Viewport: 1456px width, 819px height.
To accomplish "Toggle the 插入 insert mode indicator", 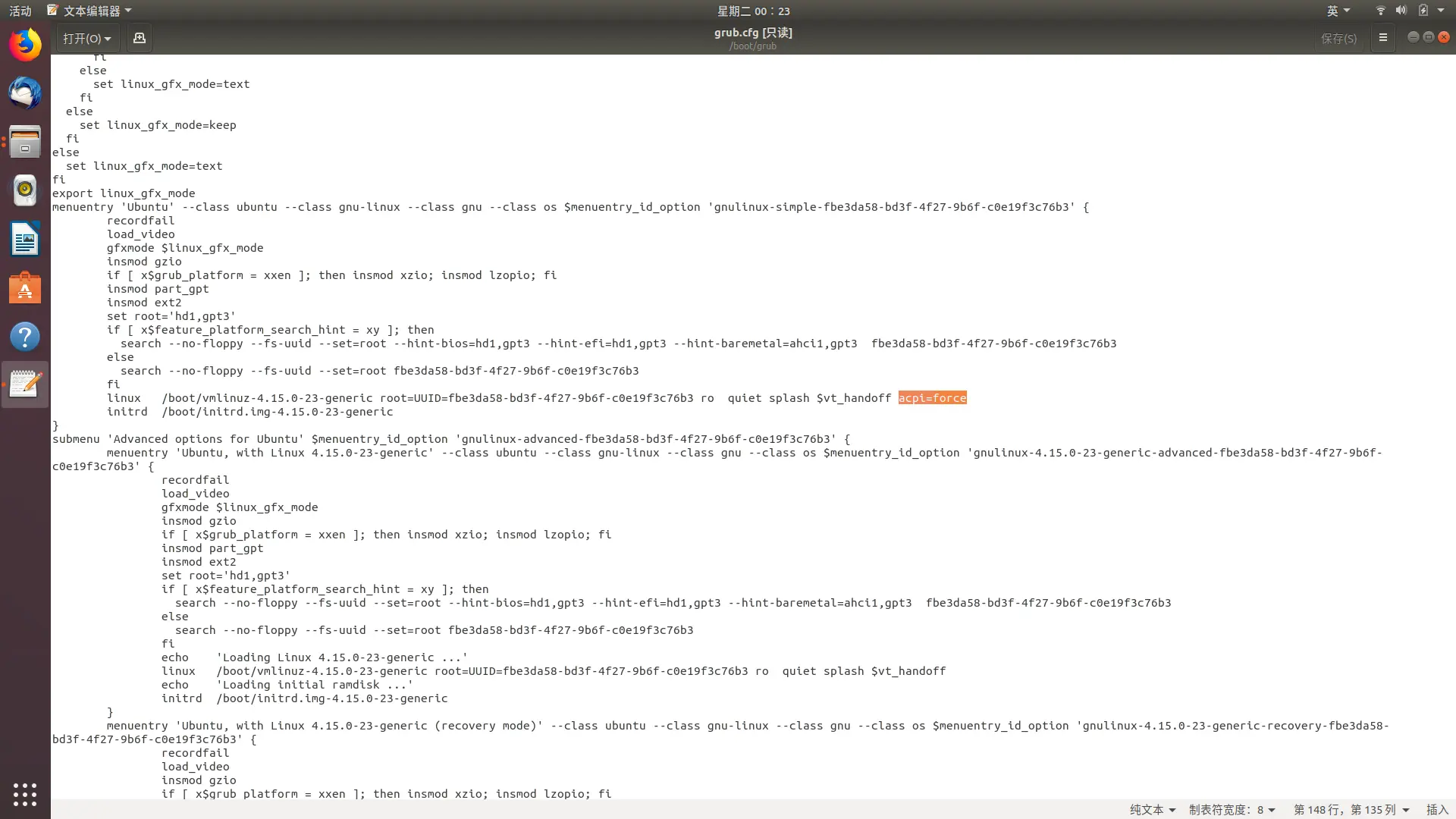I will 1436,809.
